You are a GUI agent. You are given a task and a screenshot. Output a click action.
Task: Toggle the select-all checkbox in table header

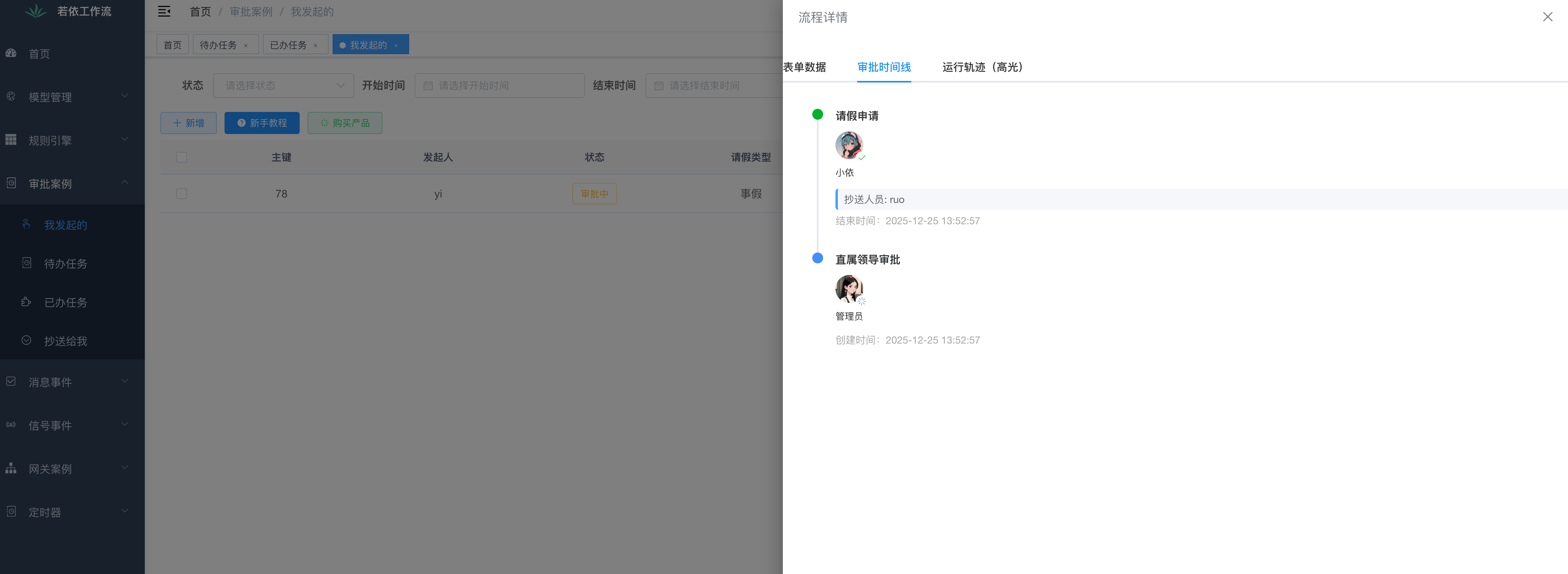tap(182, 157)
